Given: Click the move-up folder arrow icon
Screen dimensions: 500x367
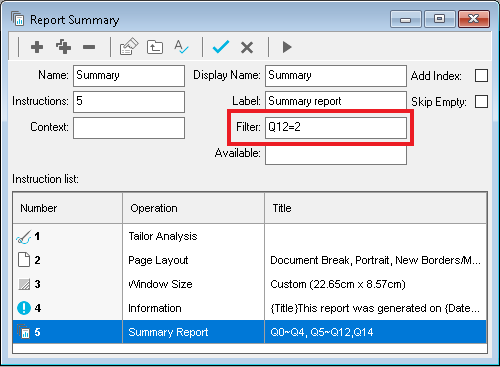Looking at the screenshot, I should (x=155, y=47).
